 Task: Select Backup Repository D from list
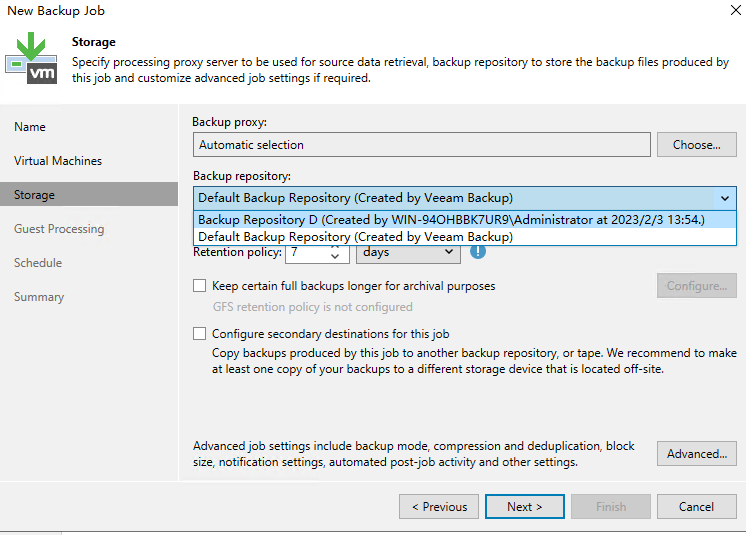(x=465, y=220)
